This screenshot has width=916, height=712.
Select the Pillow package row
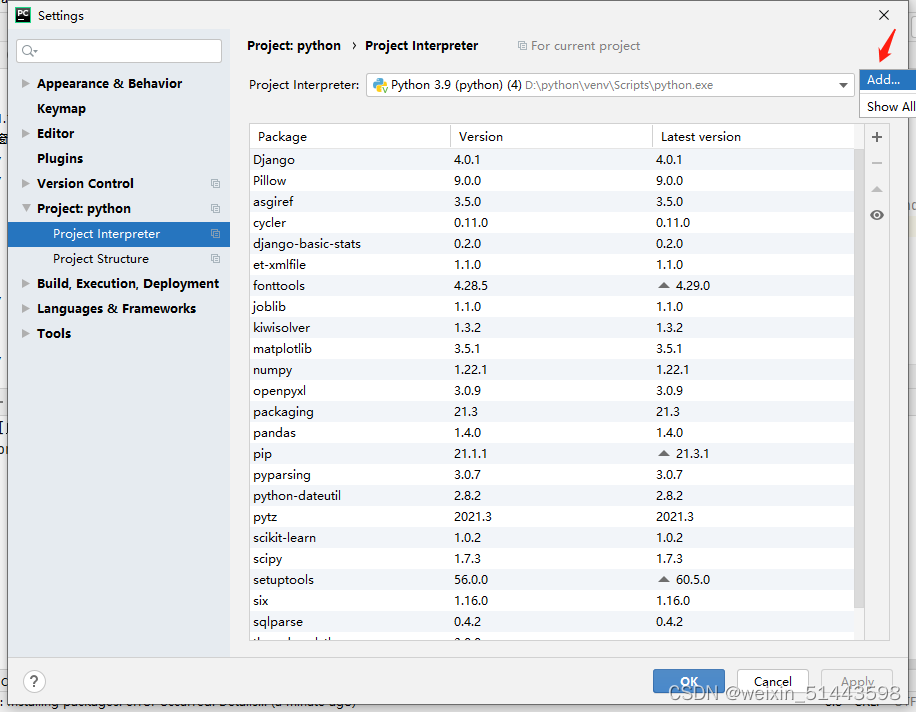coord(551,180)
